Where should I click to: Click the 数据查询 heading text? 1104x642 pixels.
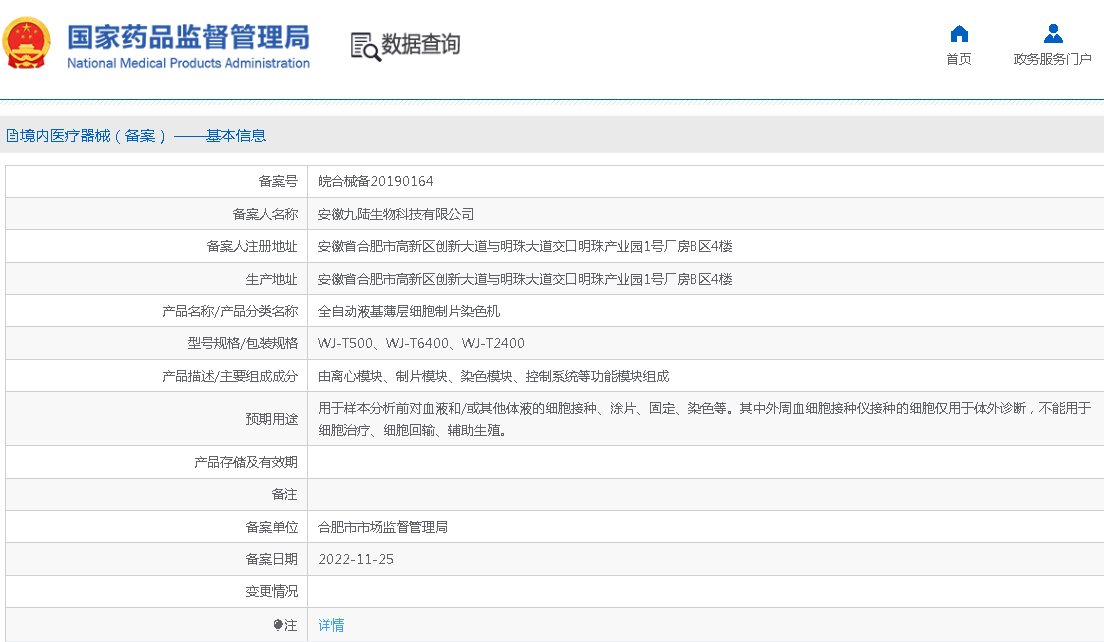point(421,45)
